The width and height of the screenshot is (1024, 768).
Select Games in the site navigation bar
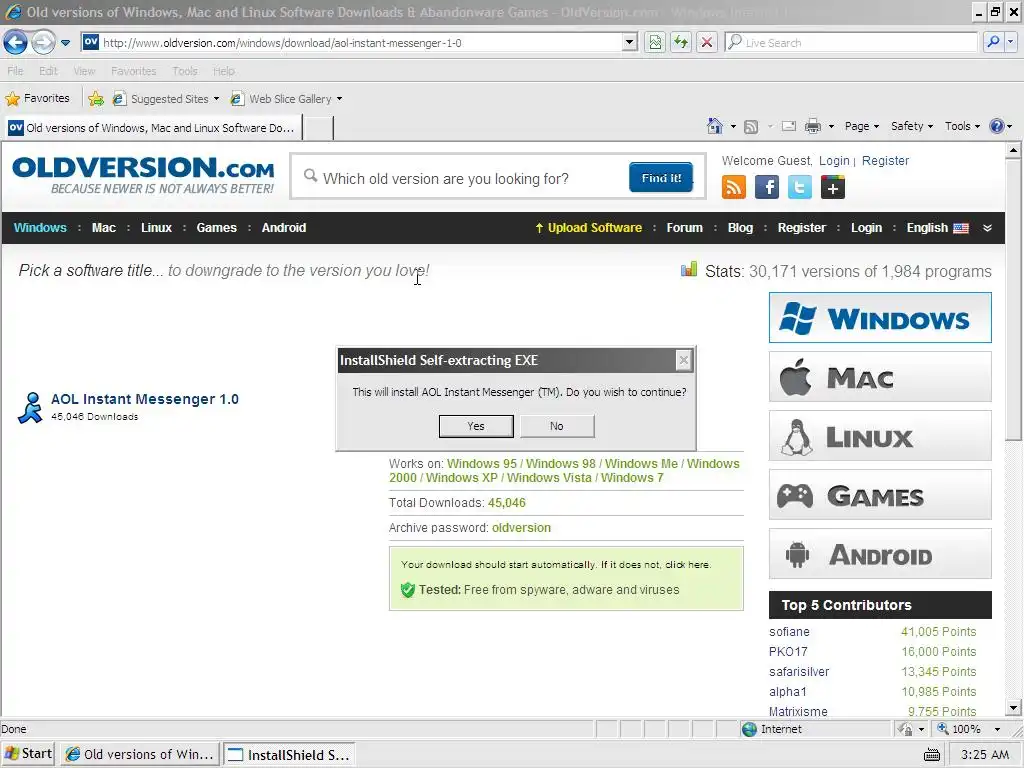click(x=216, y=228)
